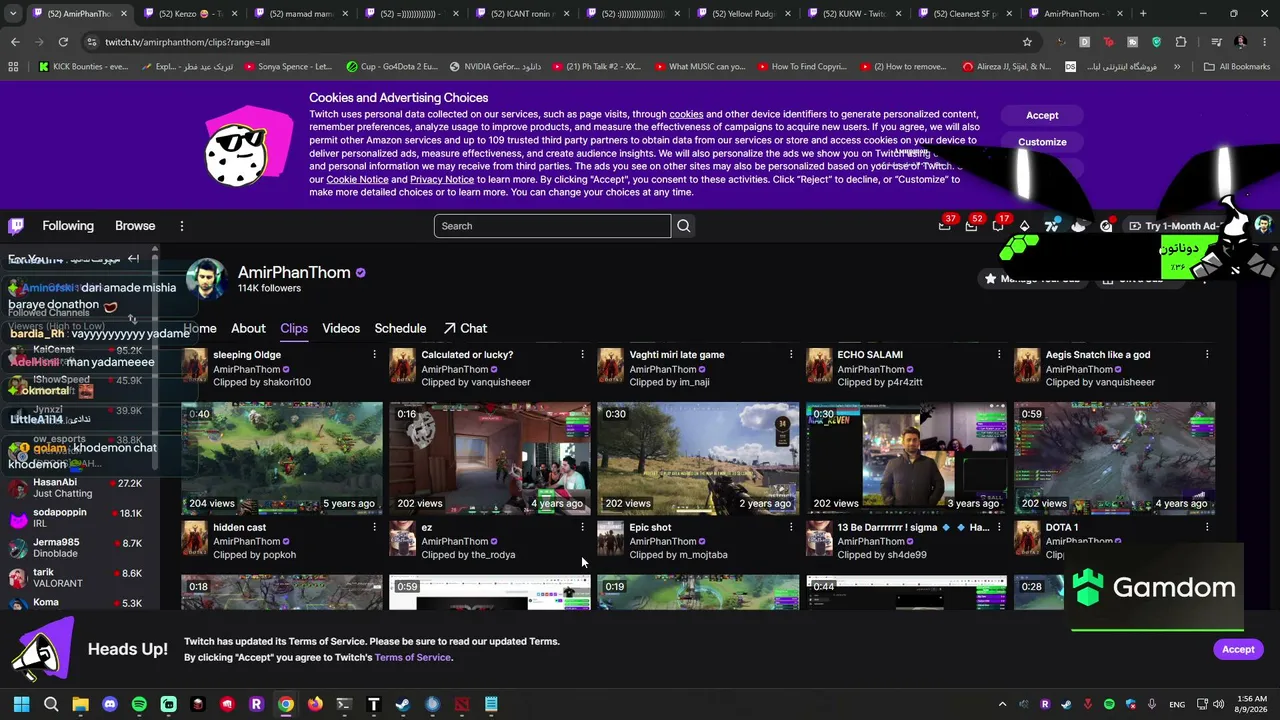Viewport: 1280px width, 720px height.
Task: Open File Explorer from the taskbar
Action: pyautogui.click(x=80, y=704)
